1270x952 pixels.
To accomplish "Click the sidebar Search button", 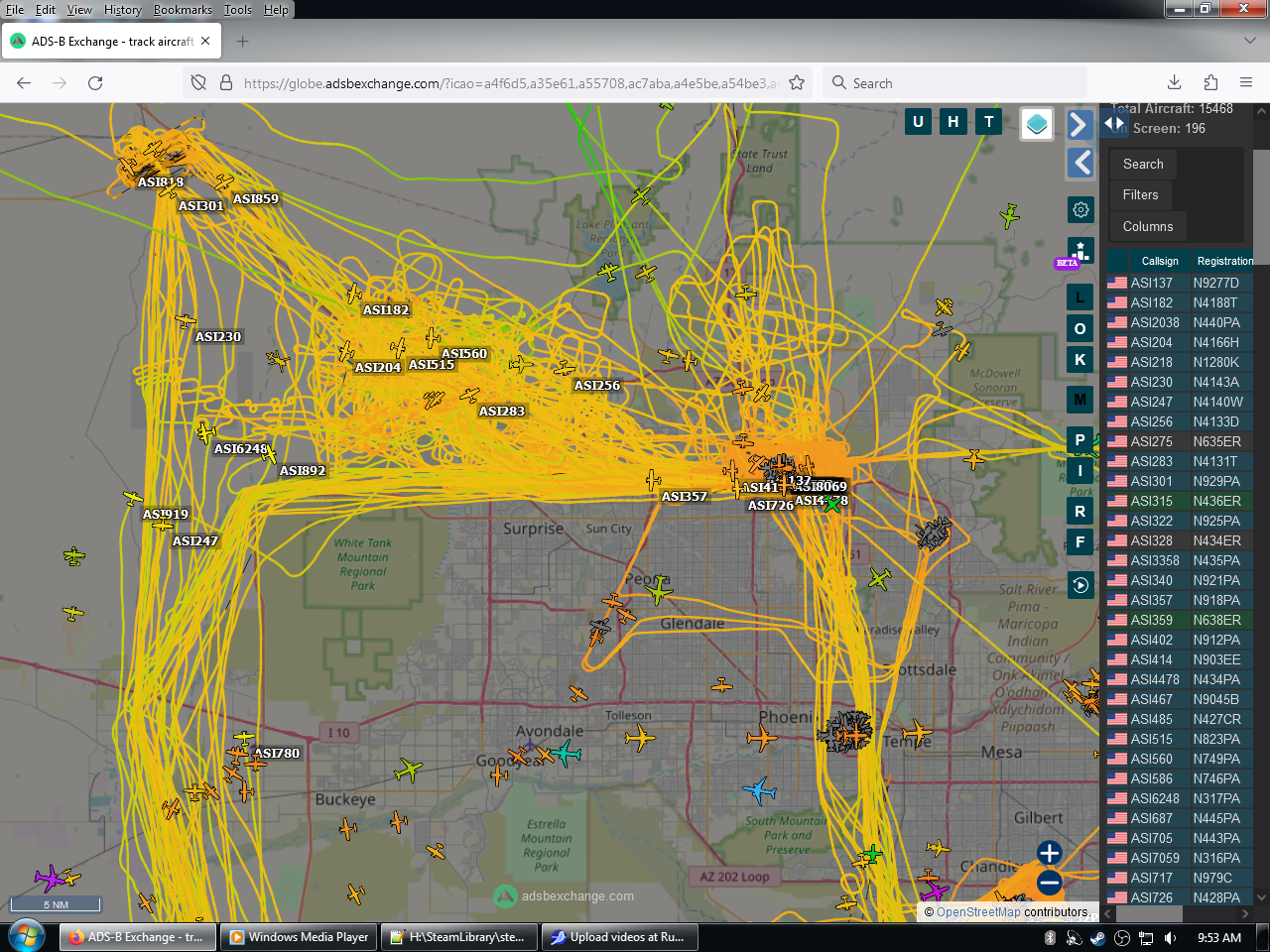I will [x=1143, y=164].
